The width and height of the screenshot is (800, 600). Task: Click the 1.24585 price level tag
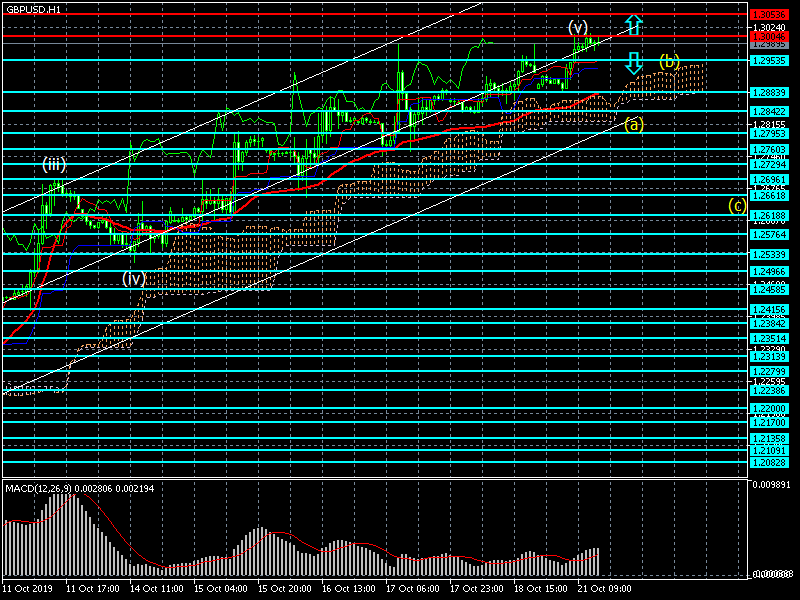pos(770,290)
